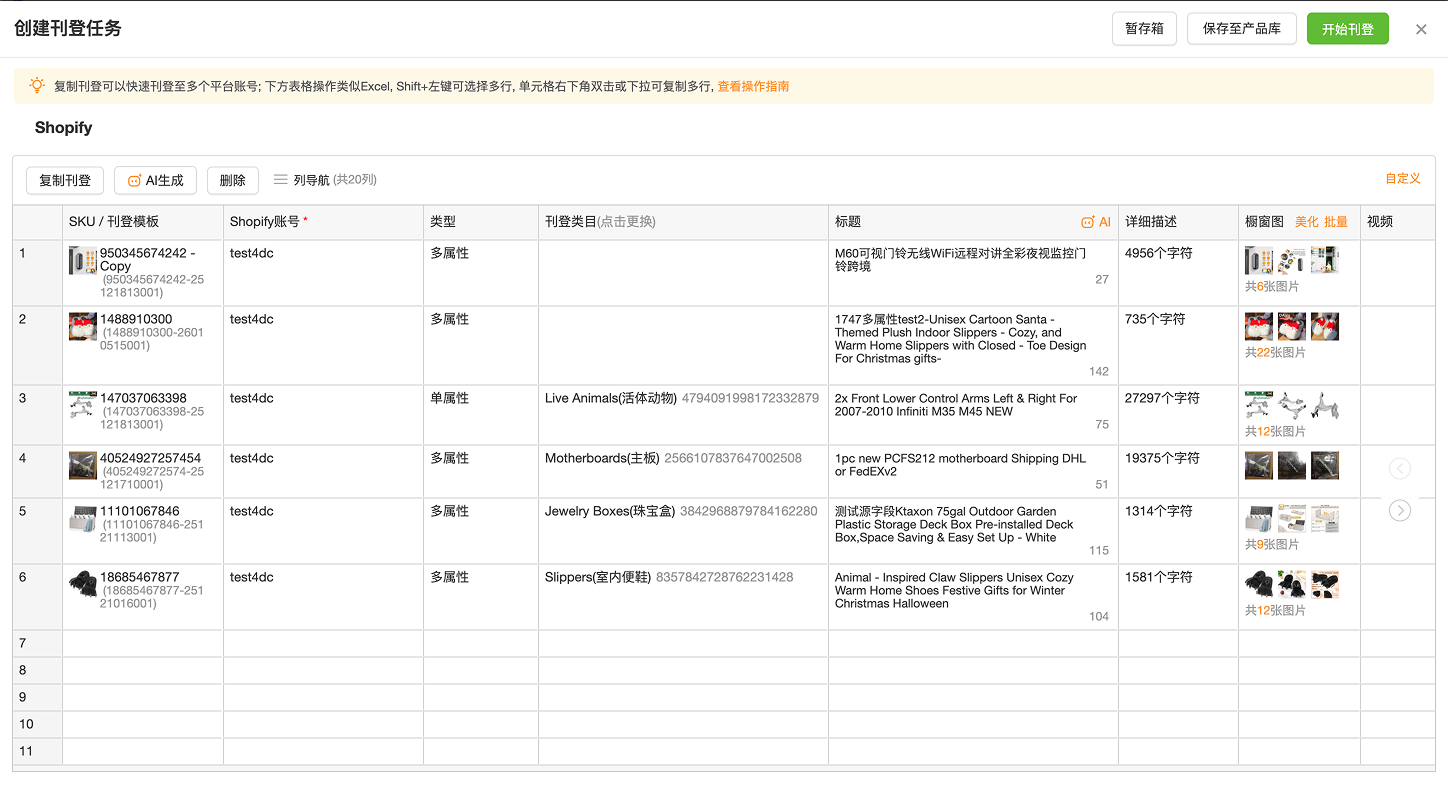Close the 创建刊登任务 dialog
Image resolution: width=1448 pixels, height=788 pixels.
point(1421,29)
